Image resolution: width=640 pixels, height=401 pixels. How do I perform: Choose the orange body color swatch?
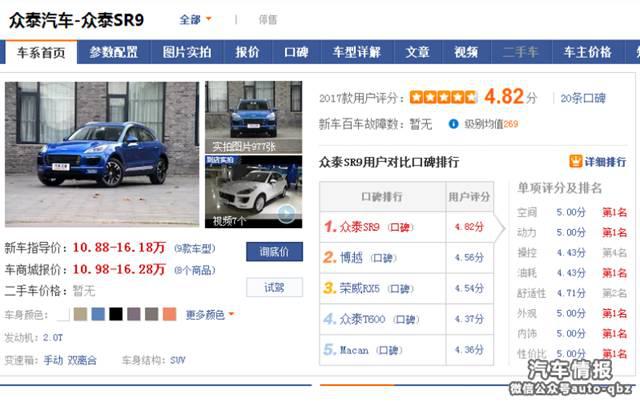[x=170, y=314]
